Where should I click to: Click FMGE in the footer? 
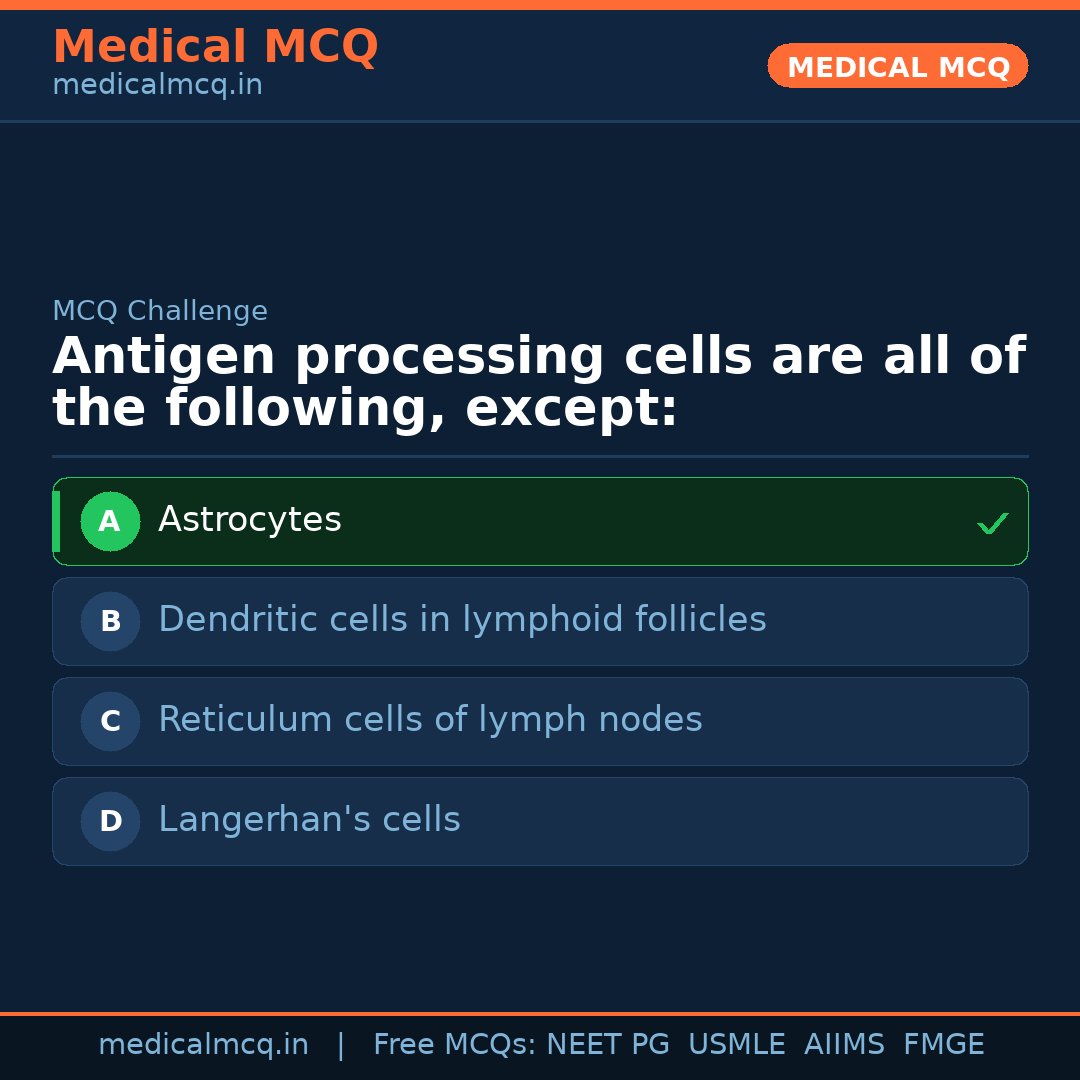click(x=944, y=1045)
